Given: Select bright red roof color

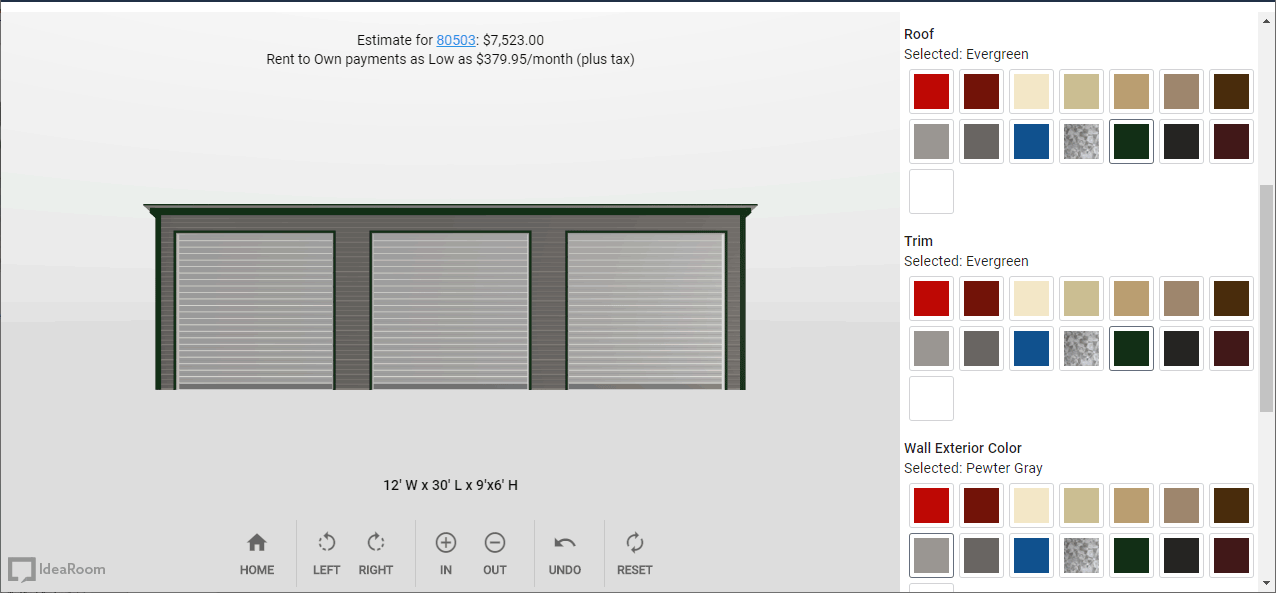Looking at the screenshot, I should coord(931,92).
